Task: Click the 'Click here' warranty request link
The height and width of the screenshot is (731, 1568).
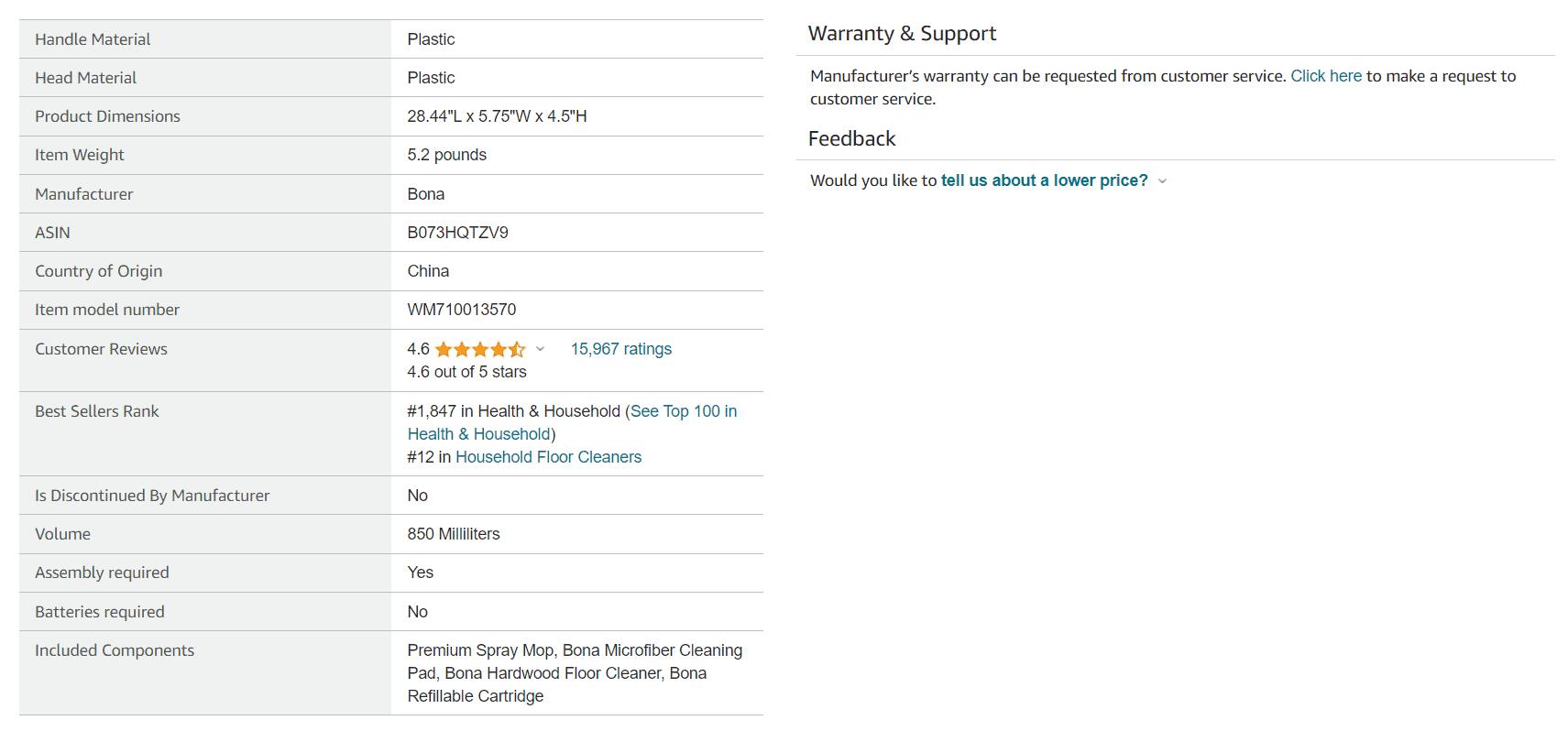Action: (1325, 76)
